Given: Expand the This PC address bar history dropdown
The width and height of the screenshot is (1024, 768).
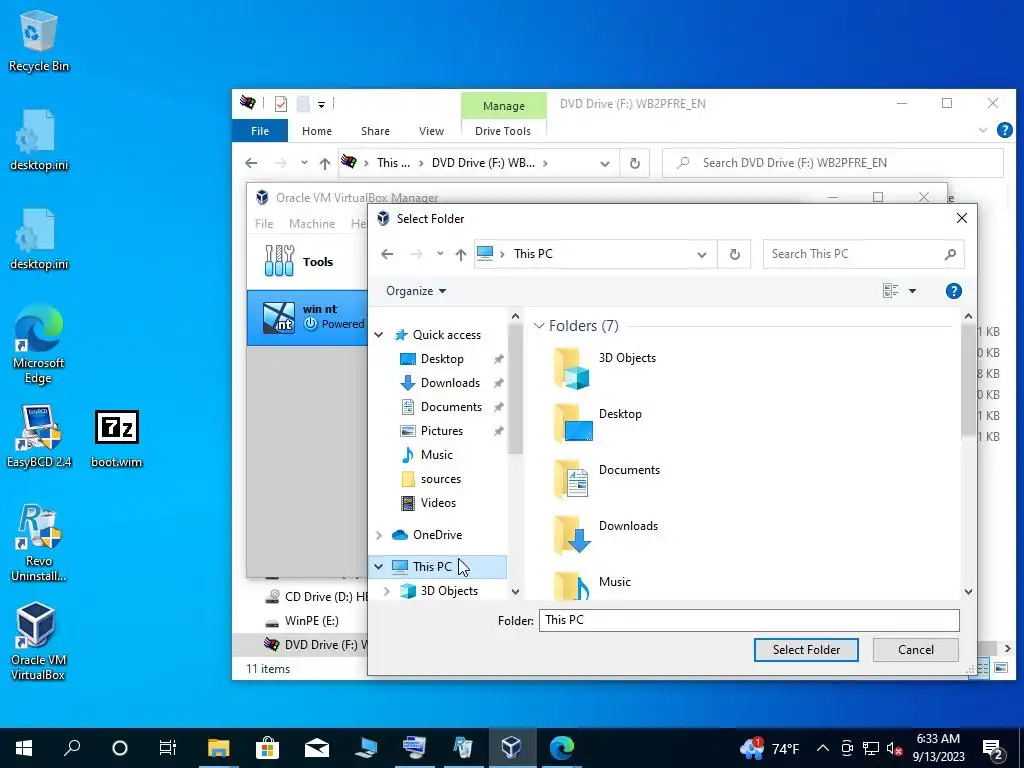Looking at the screenshot, I should [x=701, y=254].
